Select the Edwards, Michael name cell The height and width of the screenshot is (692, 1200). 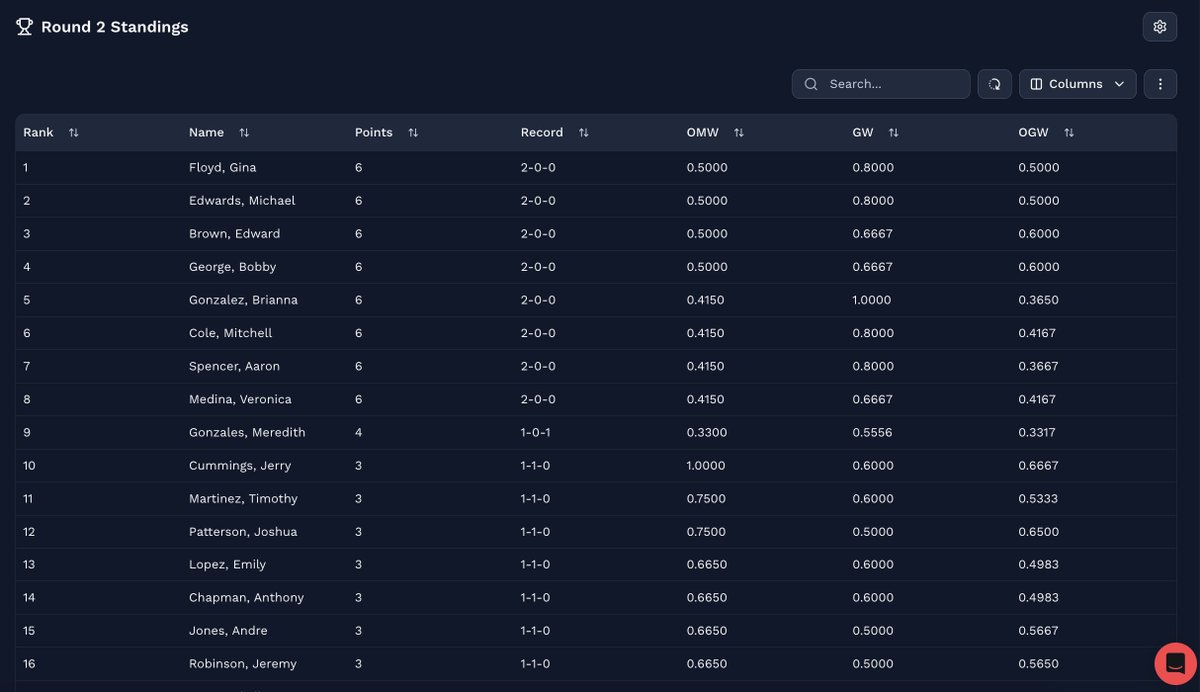(x=242, y=201)
